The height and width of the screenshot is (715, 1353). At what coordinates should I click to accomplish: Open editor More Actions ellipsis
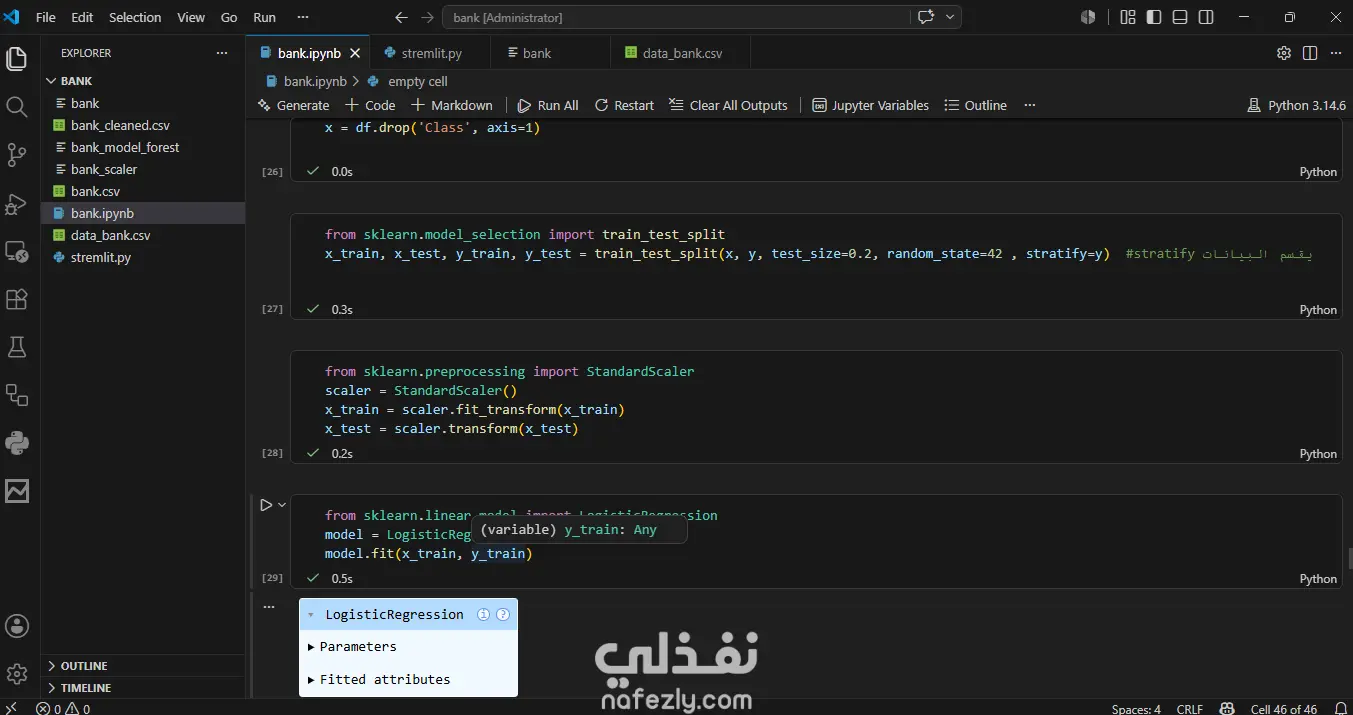[1336, 53]
